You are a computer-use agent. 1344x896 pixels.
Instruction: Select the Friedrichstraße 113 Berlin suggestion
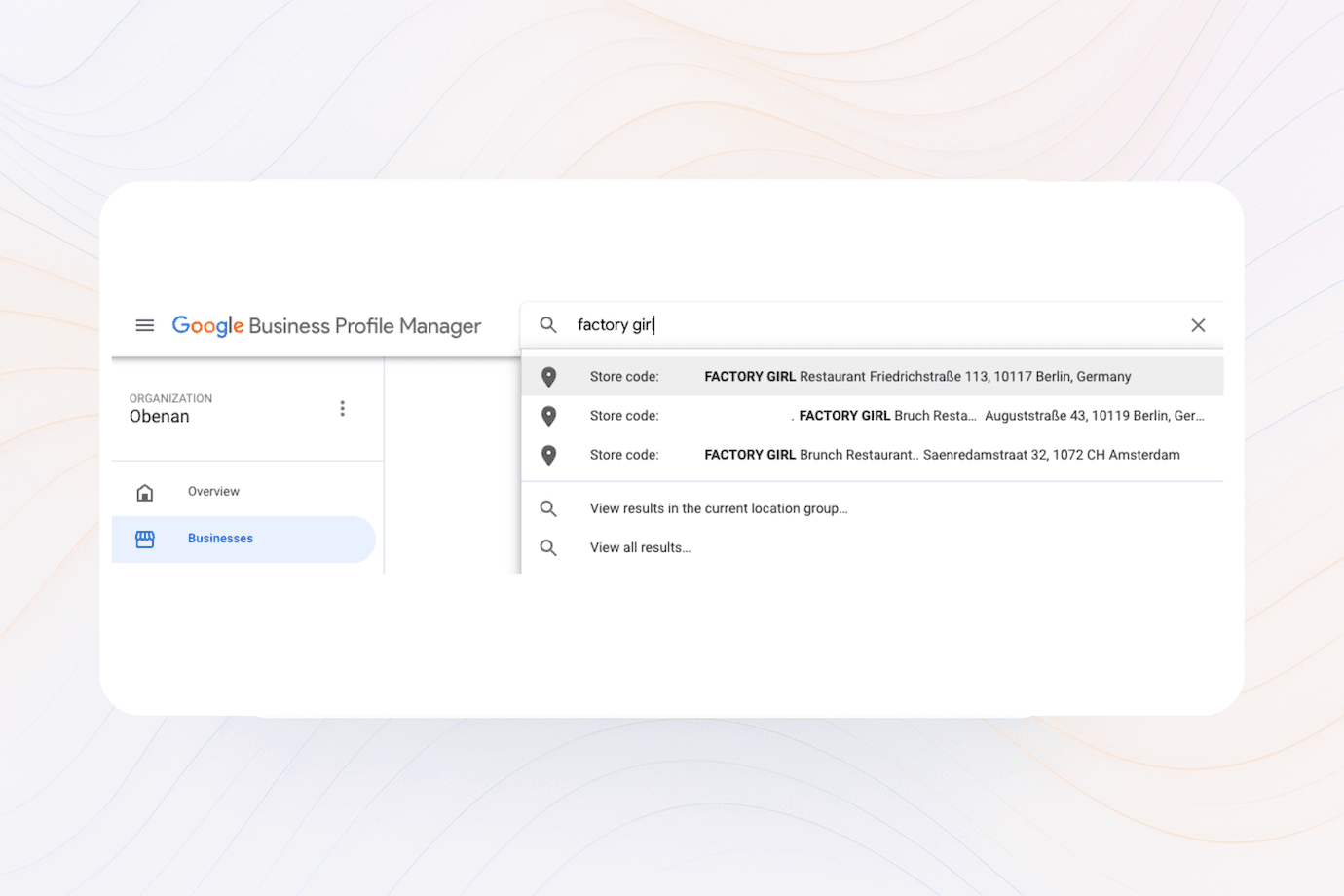coord(916,377)
